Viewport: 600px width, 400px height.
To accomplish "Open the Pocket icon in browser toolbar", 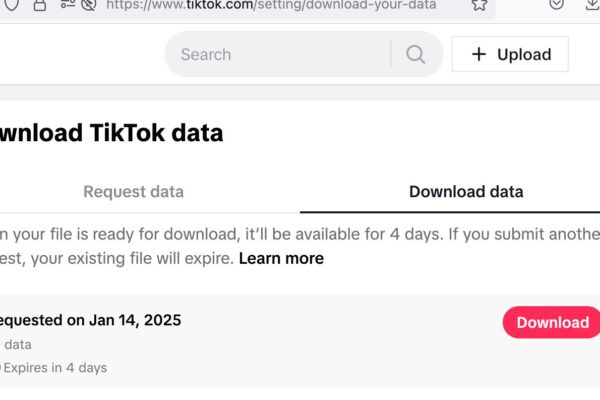I will pos(558,4).
